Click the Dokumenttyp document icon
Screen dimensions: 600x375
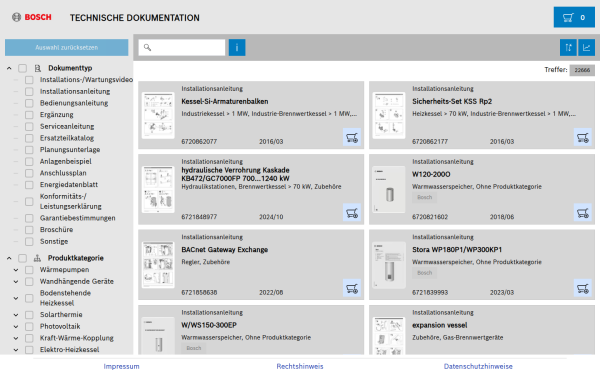point(38,68)
